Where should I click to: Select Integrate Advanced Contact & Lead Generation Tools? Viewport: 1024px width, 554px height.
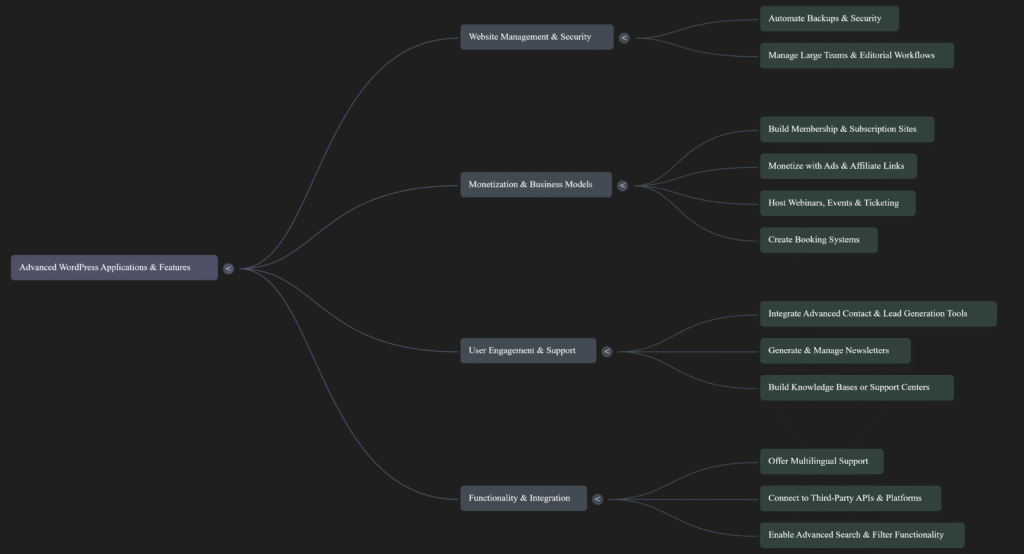tap(878, 314)
